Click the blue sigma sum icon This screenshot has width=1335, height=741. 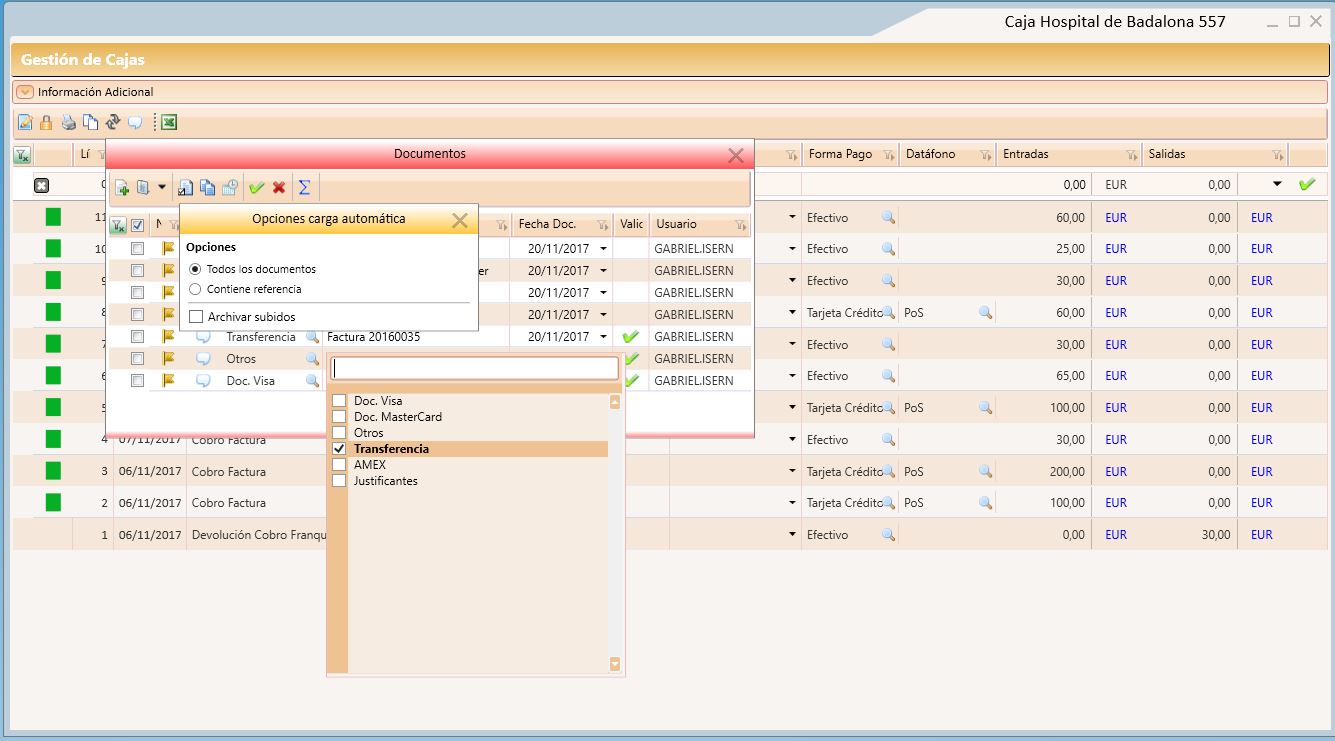(x=304, y=187)
